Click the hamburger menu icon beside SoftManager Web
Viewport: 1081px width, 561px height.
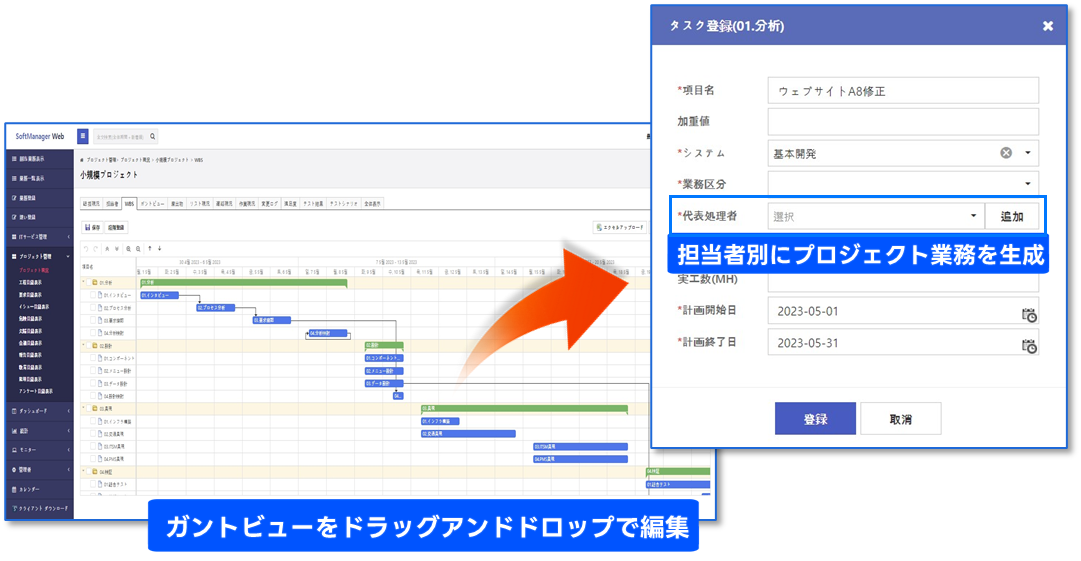(83, 136)
